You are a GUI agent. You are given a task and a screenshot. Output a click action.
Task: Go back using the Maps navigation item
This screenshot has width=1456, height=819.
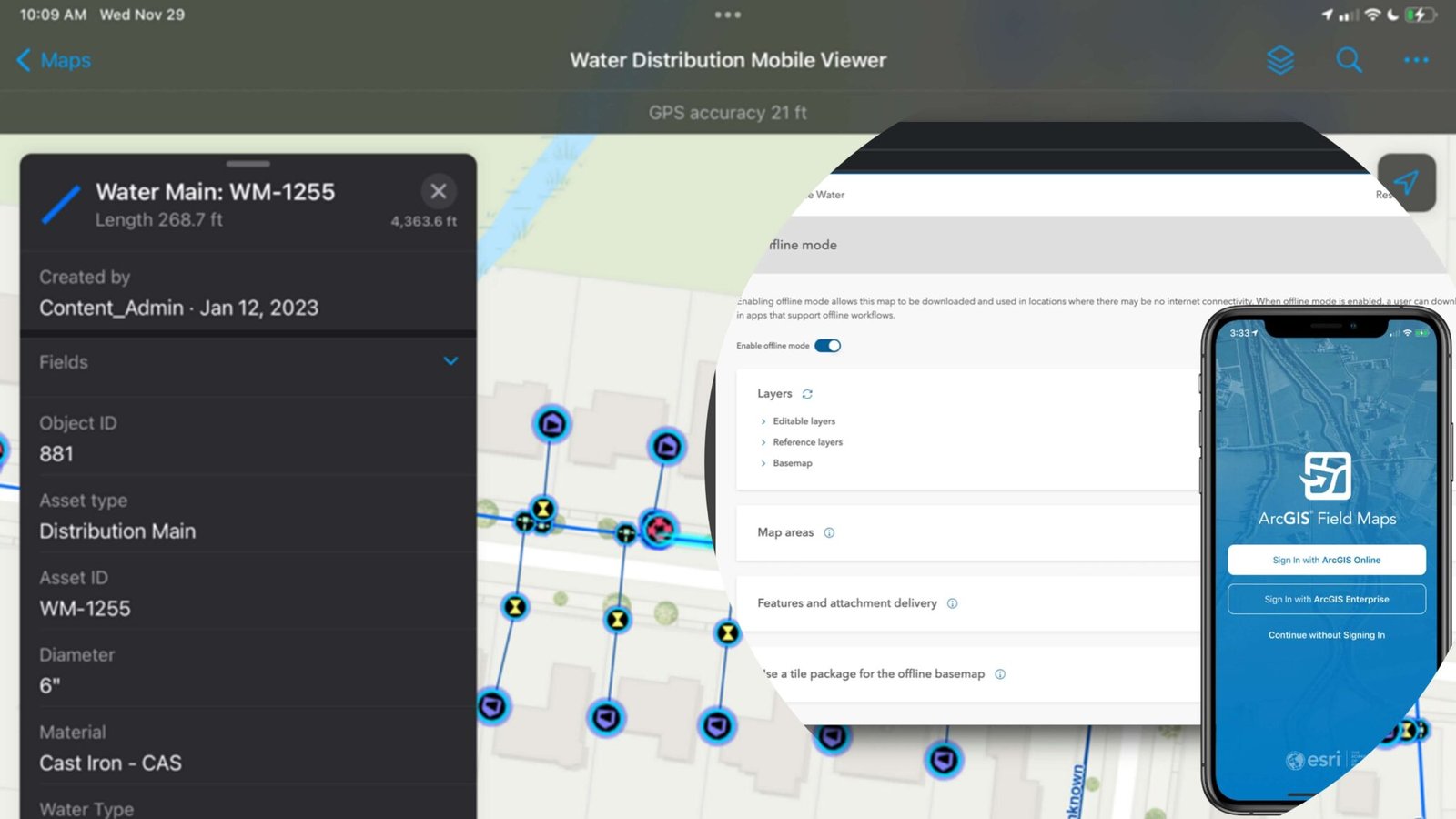tap(52, 60)
